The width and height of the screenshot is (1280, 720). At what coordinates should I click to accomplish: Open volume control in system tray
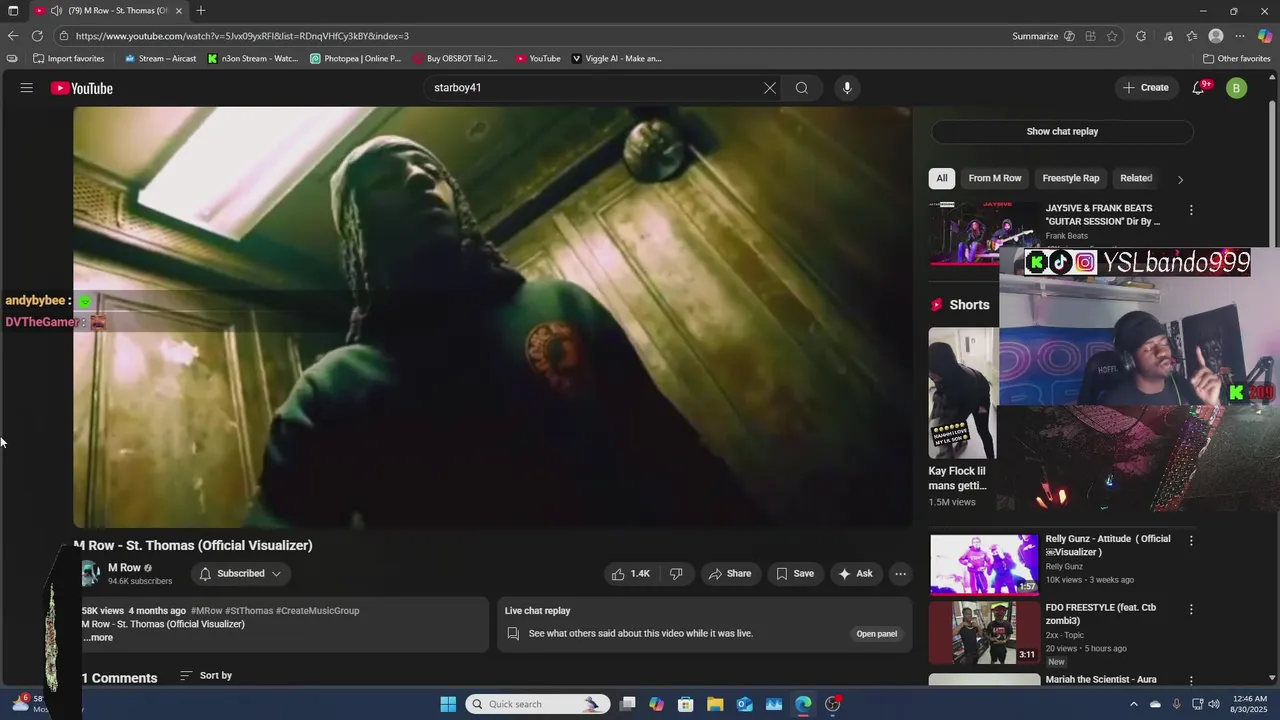tap(1214, 704)
